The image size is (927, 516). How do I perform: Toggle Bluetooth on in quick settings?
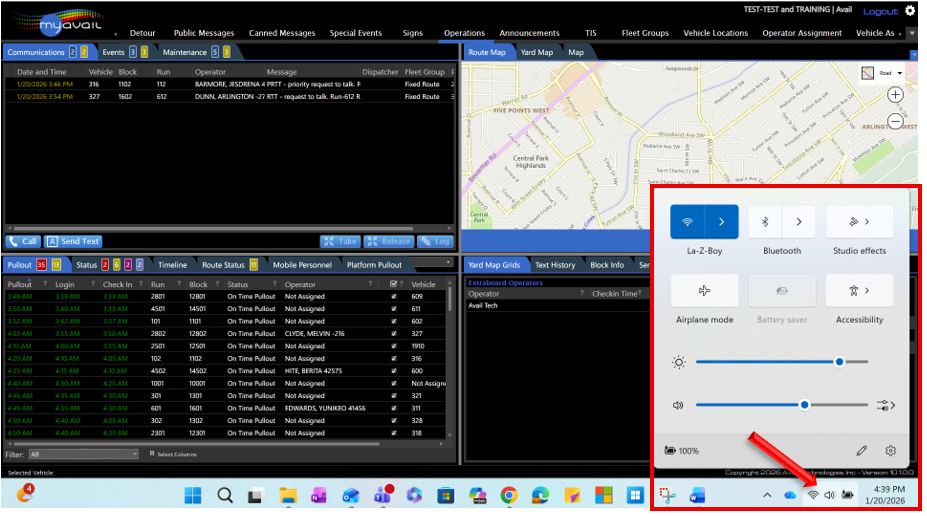coord(765,221)
